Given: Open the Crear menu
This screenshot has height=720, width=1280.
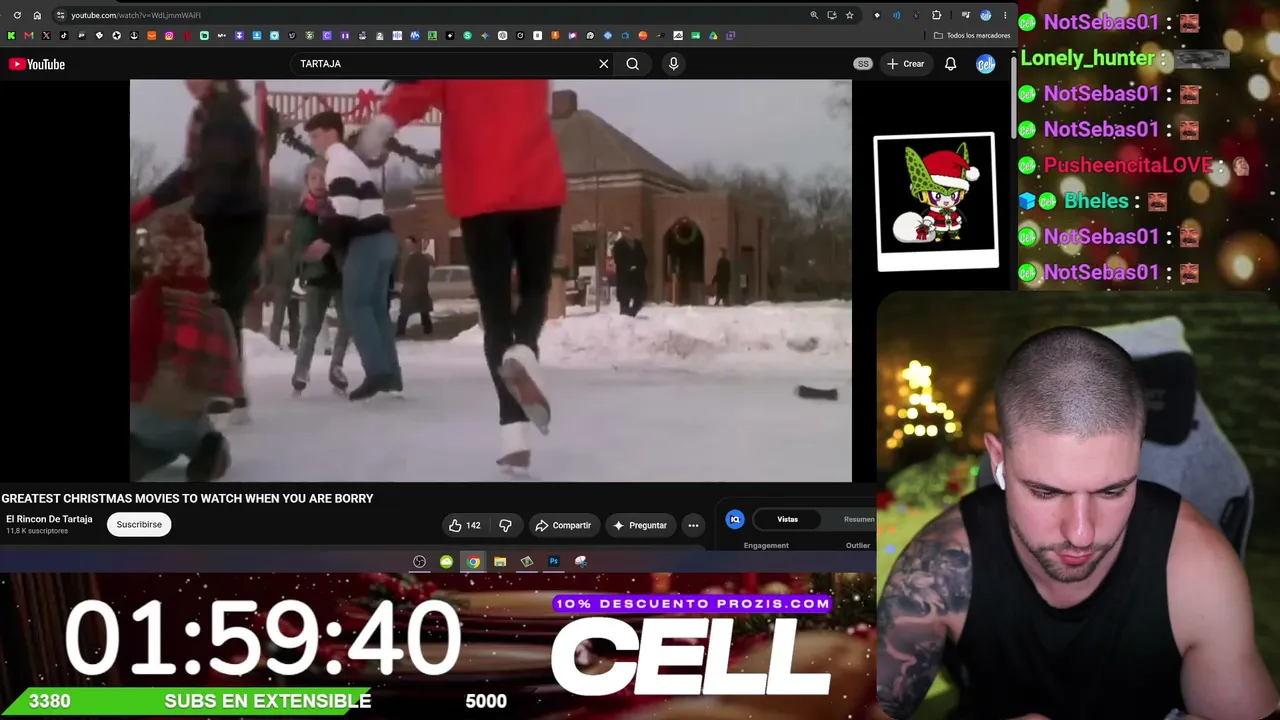Looking at the screenshot, I should pos(905,64).
